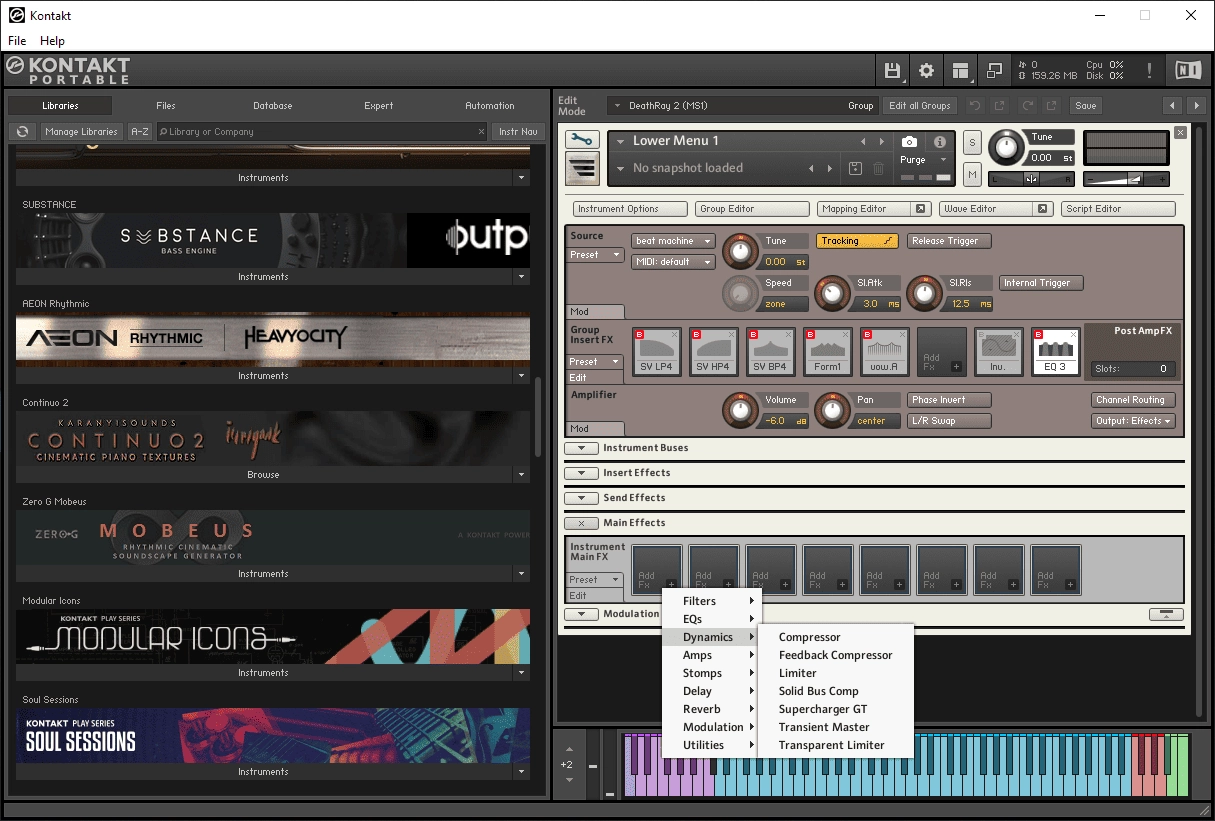Image resolution: width=1215 pixels, height=821 pixels.
Task: Open the snapshot camera view
Action: [909, 142]
